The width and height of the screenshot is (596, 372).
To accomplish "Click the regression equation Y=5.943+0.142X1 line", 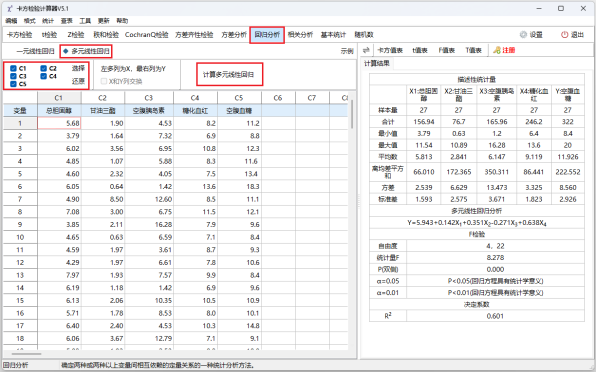I will click(477, 223).
